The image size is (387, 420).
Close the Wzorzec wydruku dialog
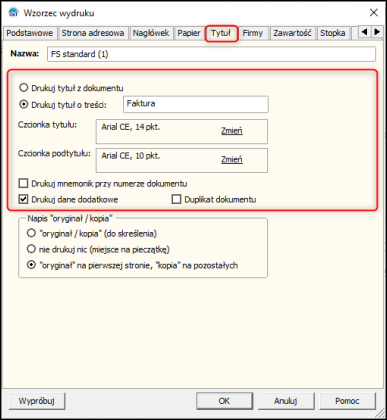click(x=374, y=13)
